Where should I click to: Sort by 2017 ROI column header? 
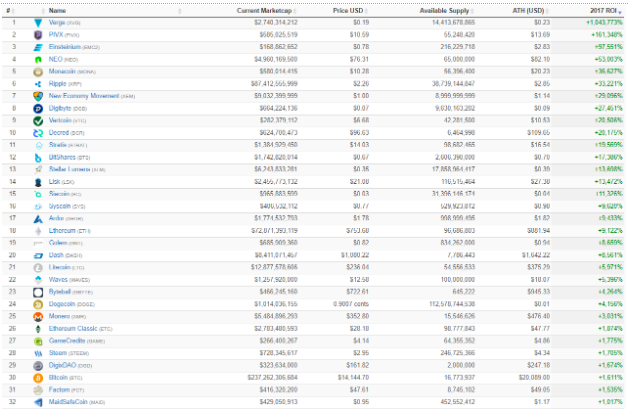point(606,11)
